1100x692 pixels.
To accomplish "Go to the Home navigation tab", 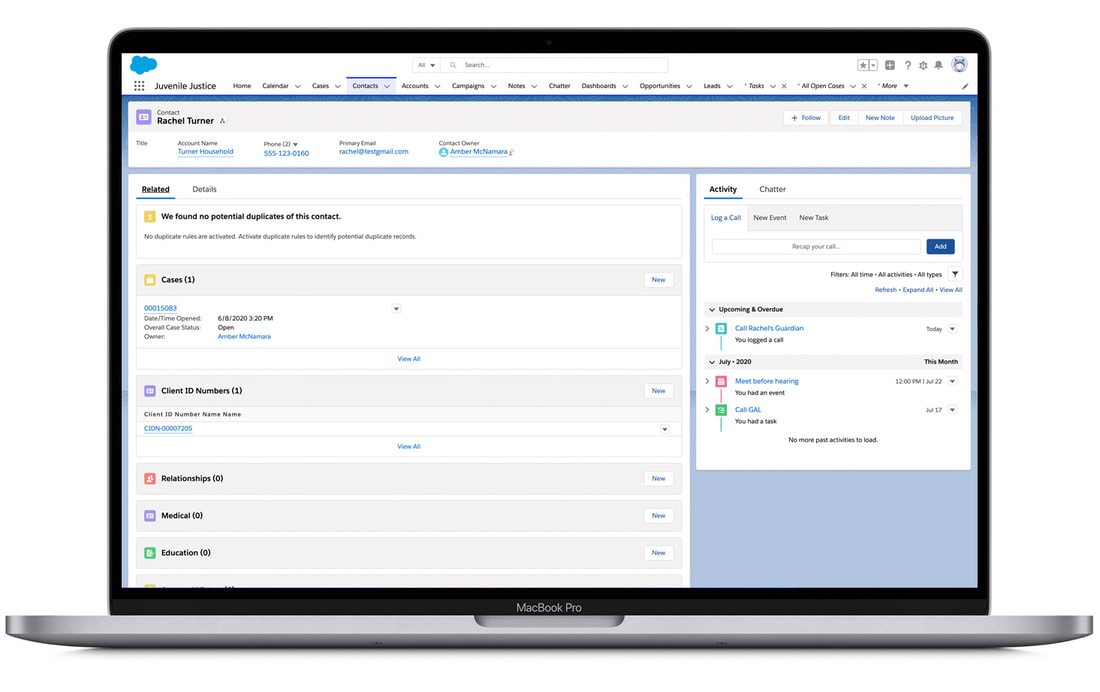I will [x=242, y=86].
